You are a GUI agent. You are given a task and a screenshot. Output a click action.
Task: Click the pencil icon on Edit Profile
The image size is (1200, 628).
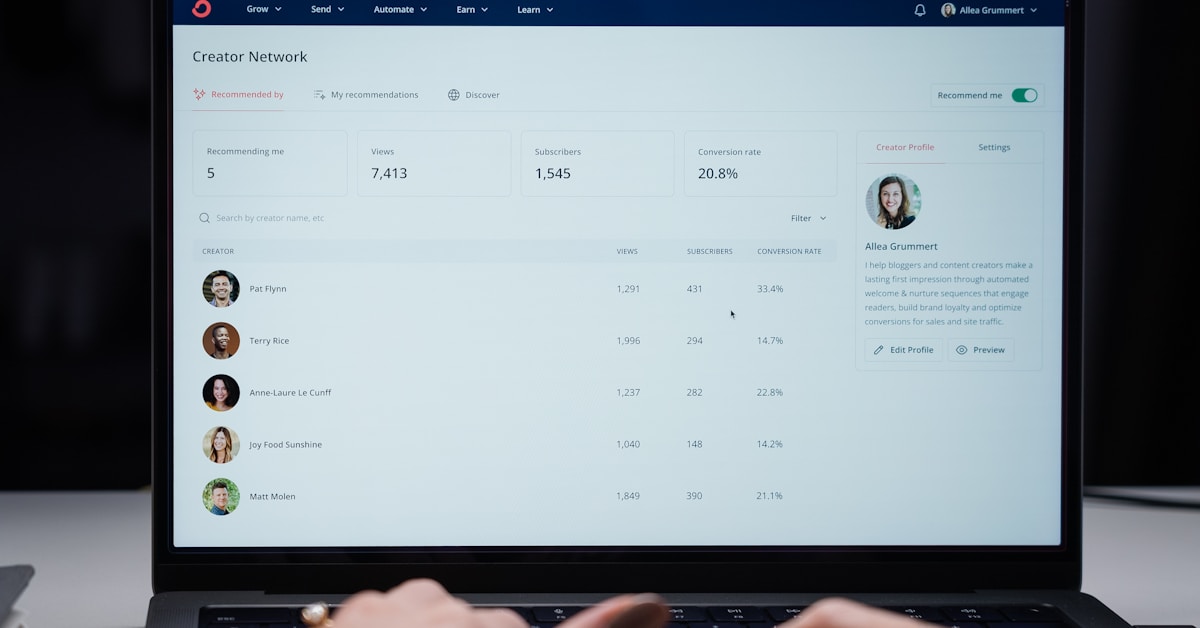(x=878, y=350)
